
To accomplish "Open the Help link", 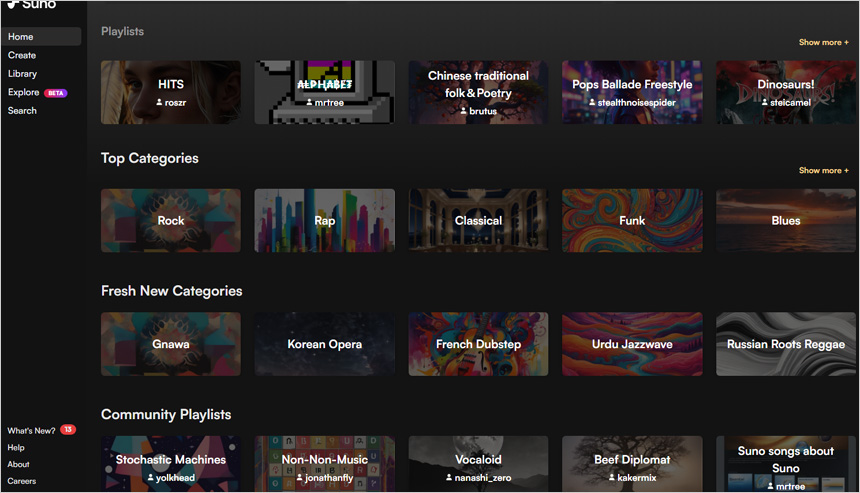I will (16, 448).
